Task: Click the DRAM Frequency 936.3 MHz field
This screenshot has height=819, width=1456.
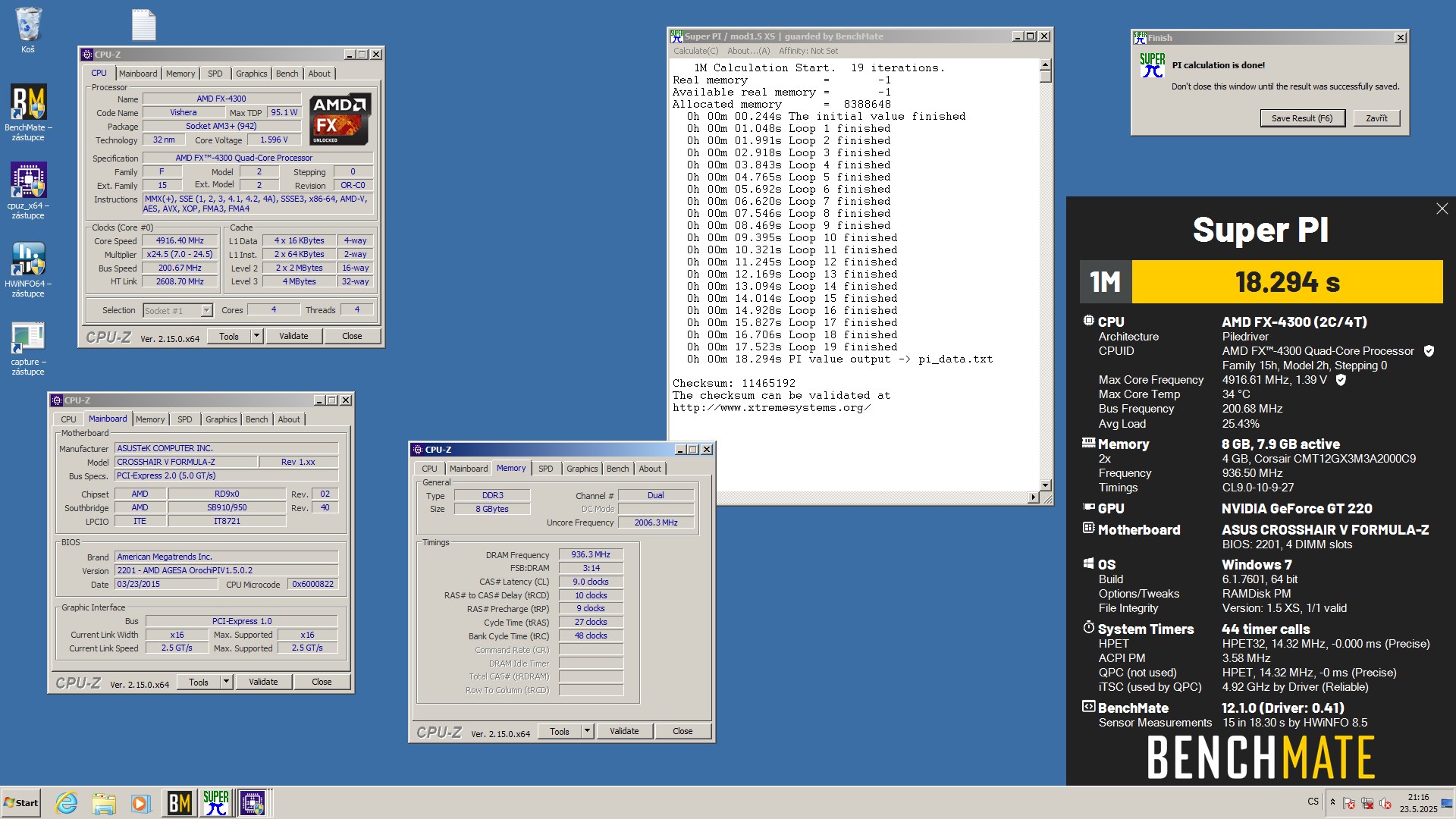Action: coord(591,554)
